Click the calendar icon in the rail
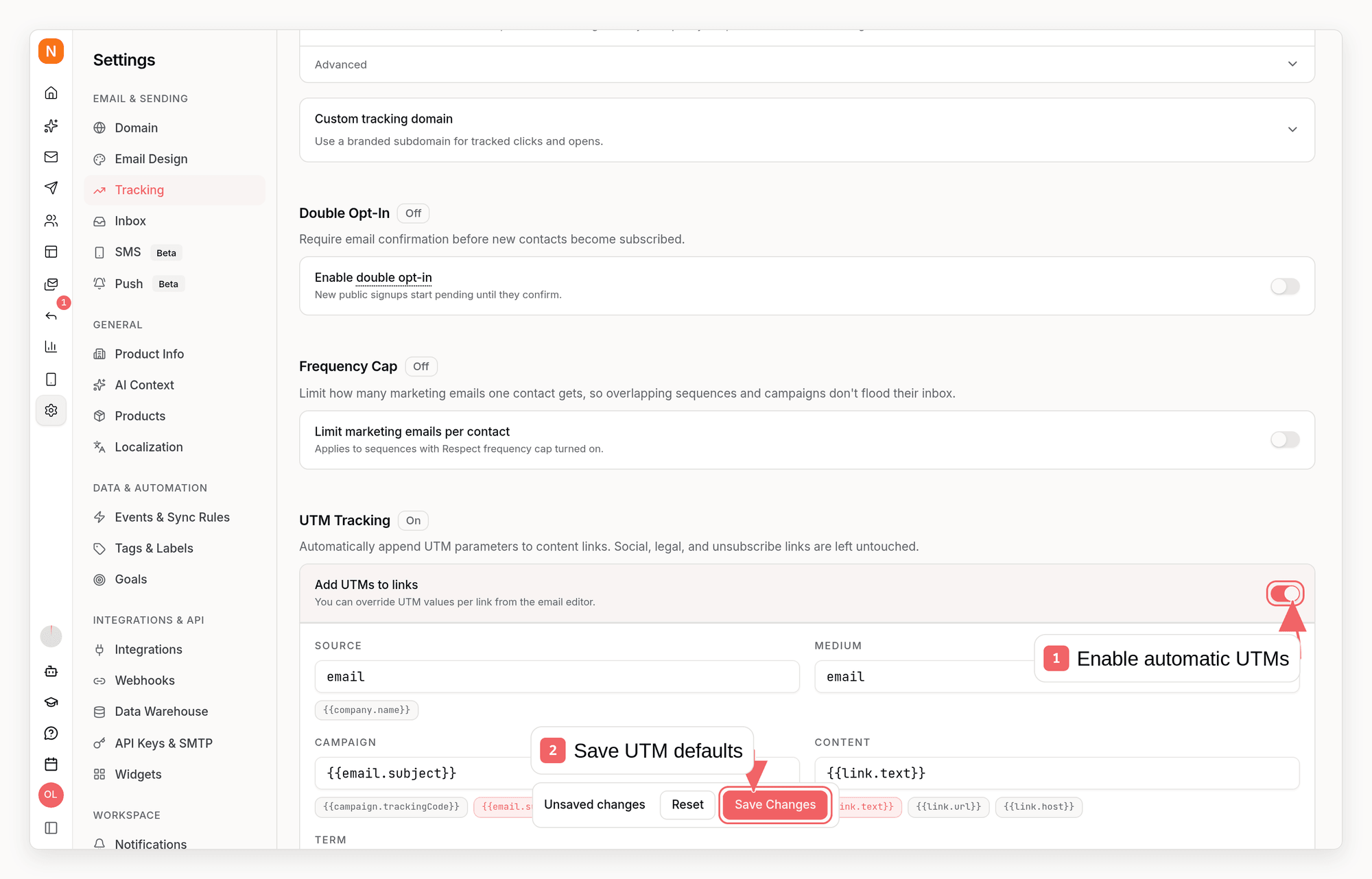This screenshot has height=879, width=1372. click(51, 764)
